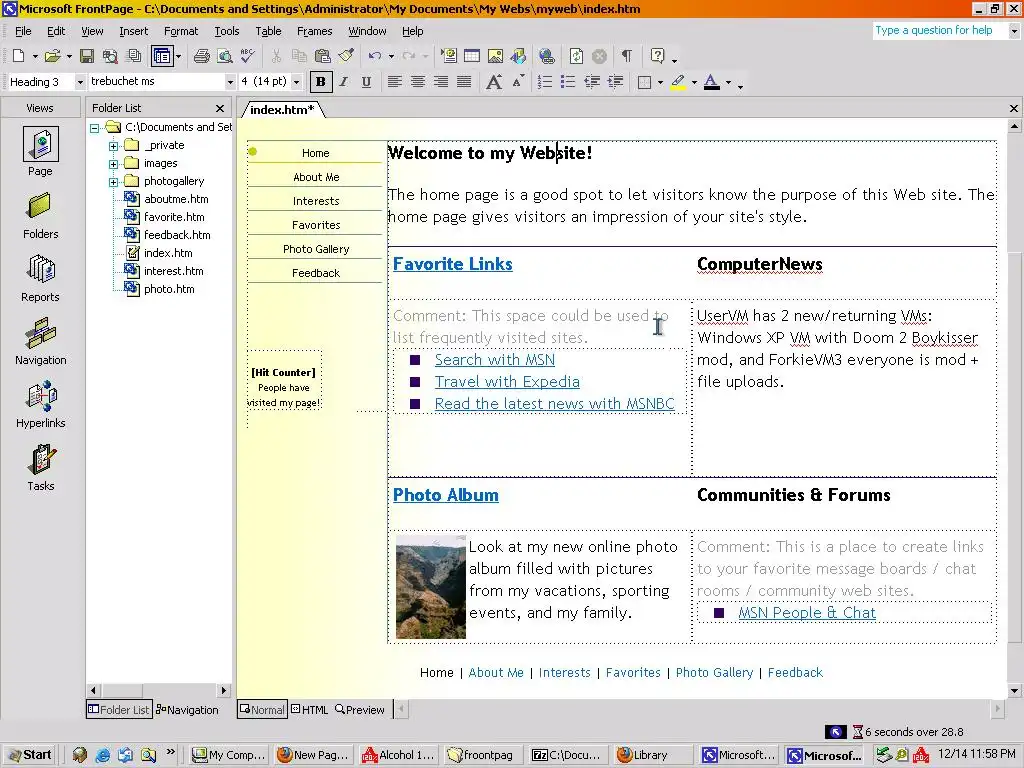This screenshot has height=768, width=1024.
Task: Open Tasks view in the Views bar
Action: point(40,468)
